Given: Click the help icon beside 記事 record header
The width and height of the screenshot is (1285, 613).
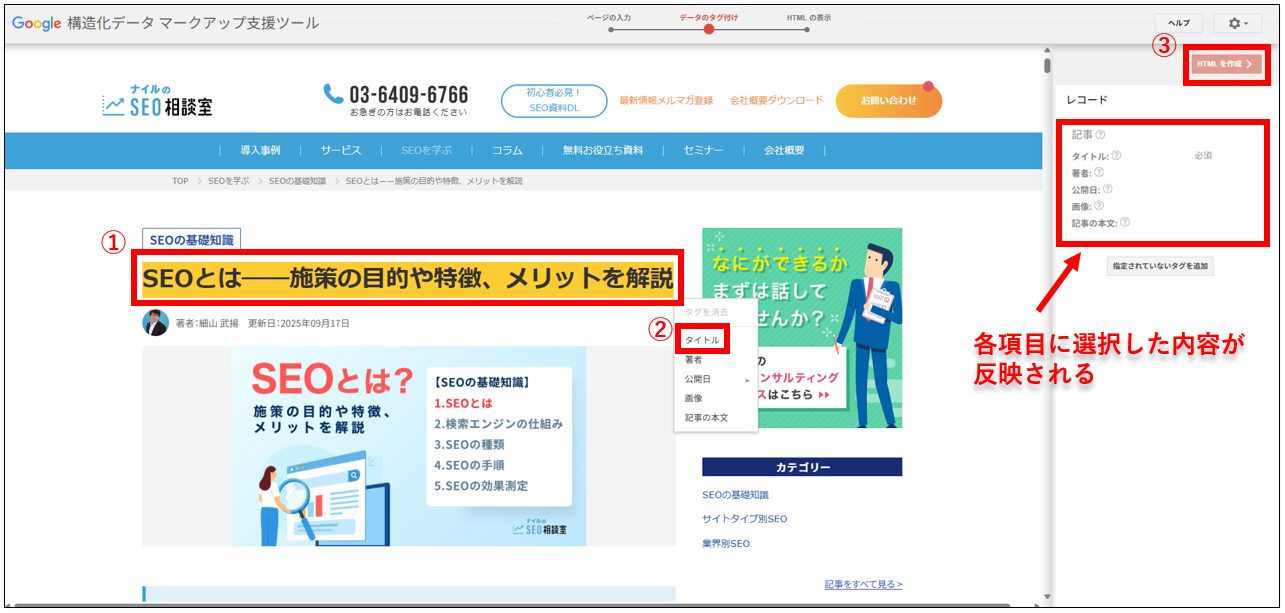Looking at the screenshot, I should pos(1100,135).
